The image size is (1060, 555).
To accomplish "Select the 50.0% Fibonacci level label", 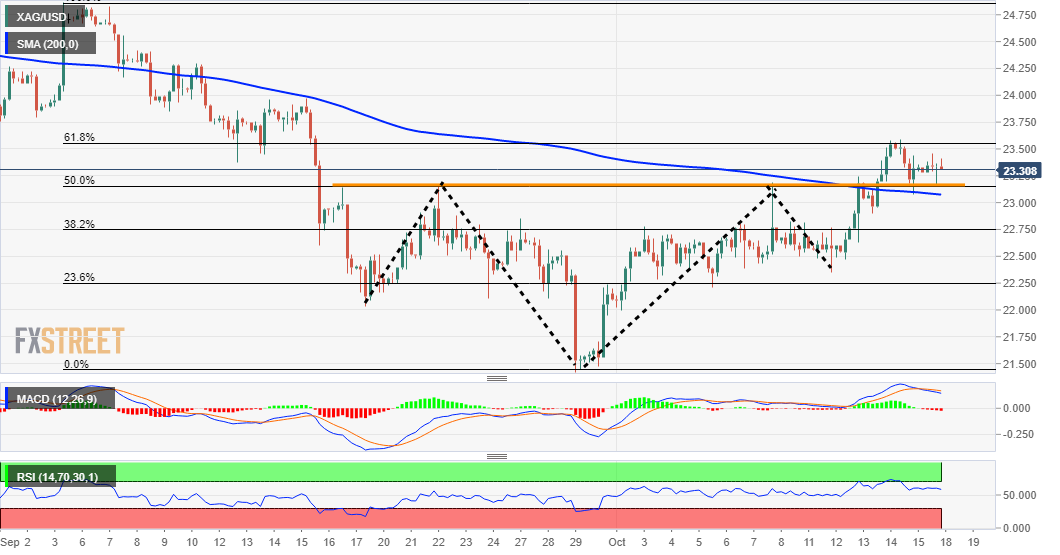I will (x=79, y=180).
